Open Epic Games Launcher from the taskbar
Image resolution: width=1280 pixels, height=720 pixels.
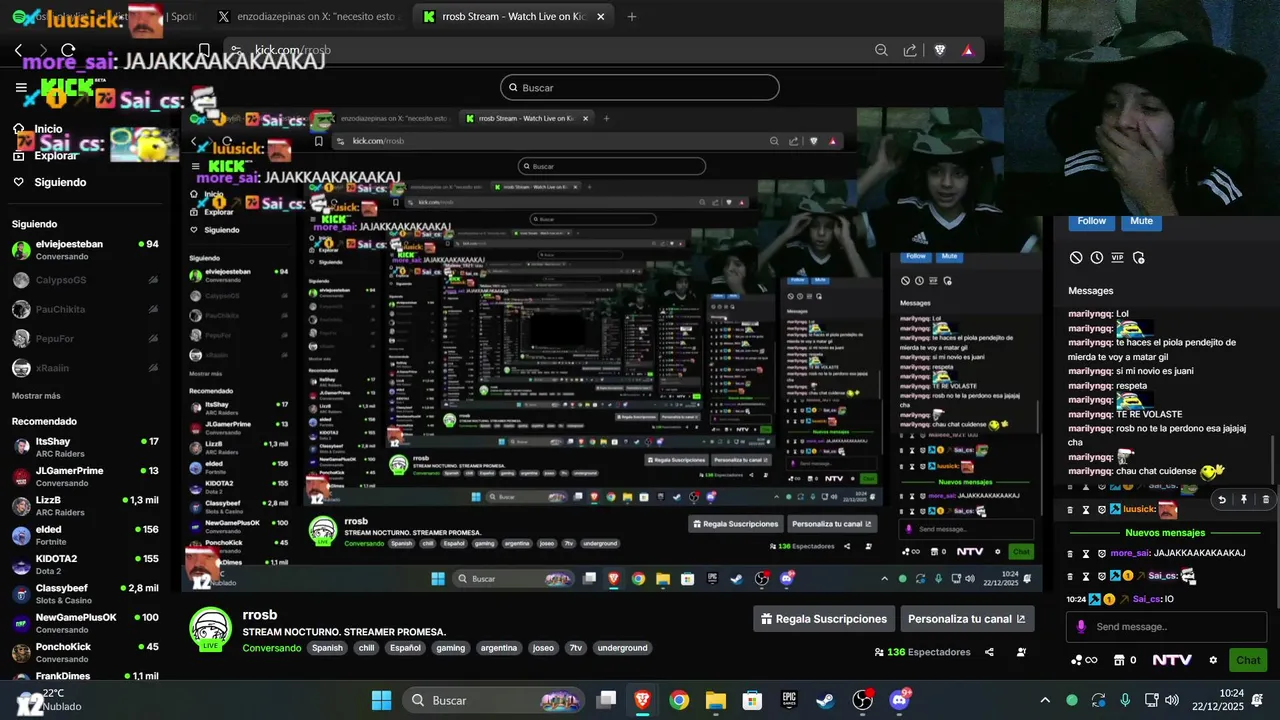click(789, 700)
